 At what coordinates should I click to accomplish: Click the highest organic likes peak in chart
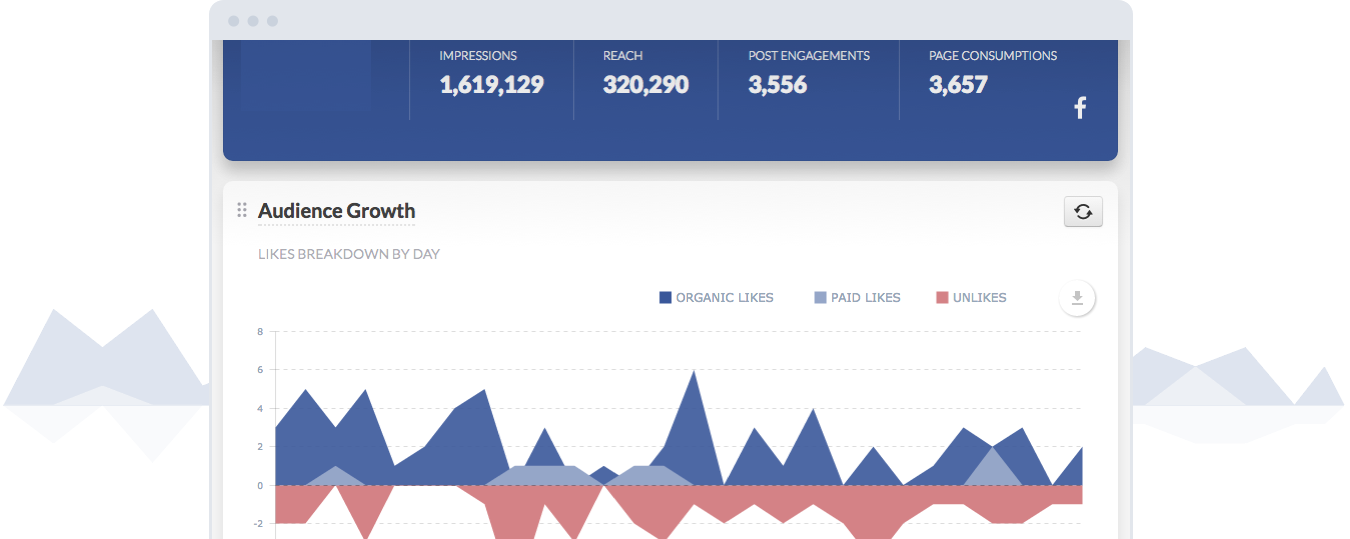[x=693, y=374]
